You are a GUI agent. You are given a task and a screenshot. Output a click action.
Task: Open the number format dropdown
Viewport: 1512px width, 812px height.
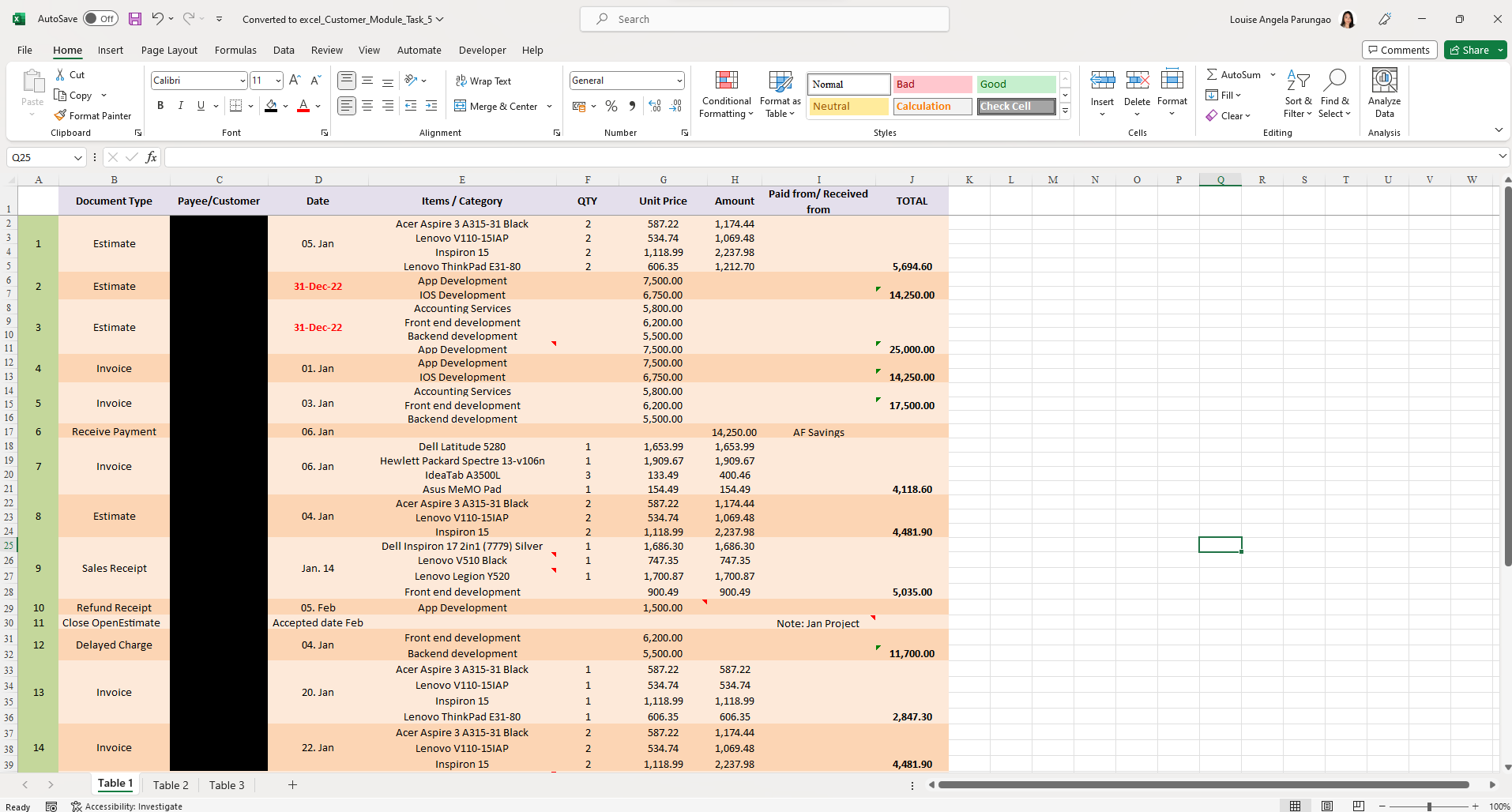679,81
